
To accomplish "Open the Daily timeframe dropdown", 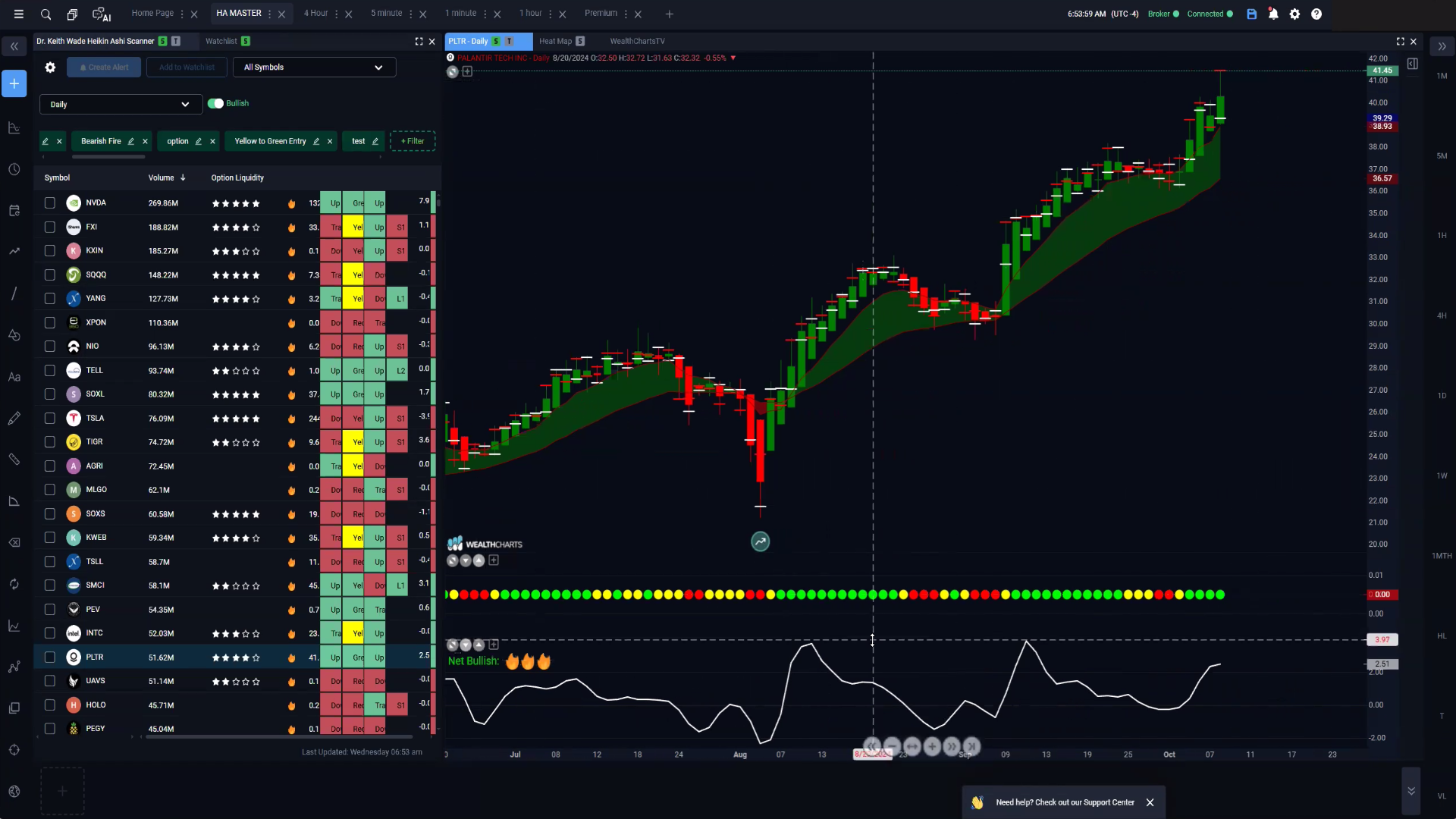I will 121,105.
